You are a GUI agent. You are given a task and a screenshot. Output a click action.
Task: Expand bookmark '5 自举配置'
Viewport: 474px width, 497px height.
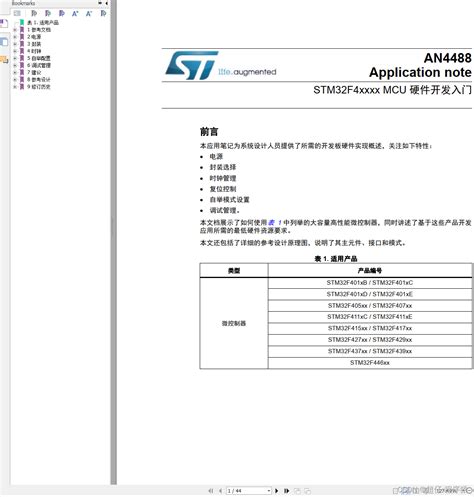(x=15, y=58)
